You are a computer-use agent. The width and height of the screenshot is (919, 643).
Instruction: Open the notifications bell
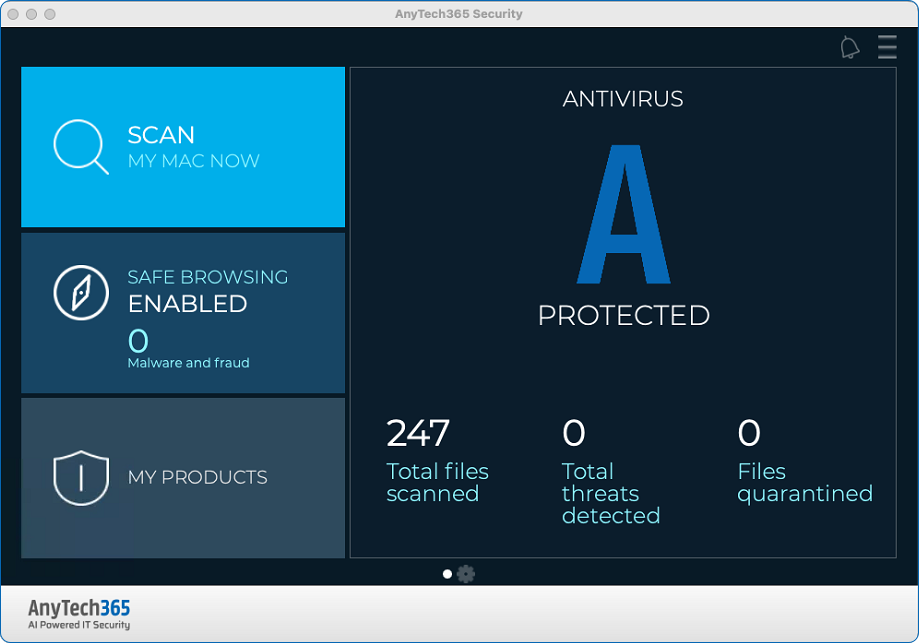click(x=849, y=47)
